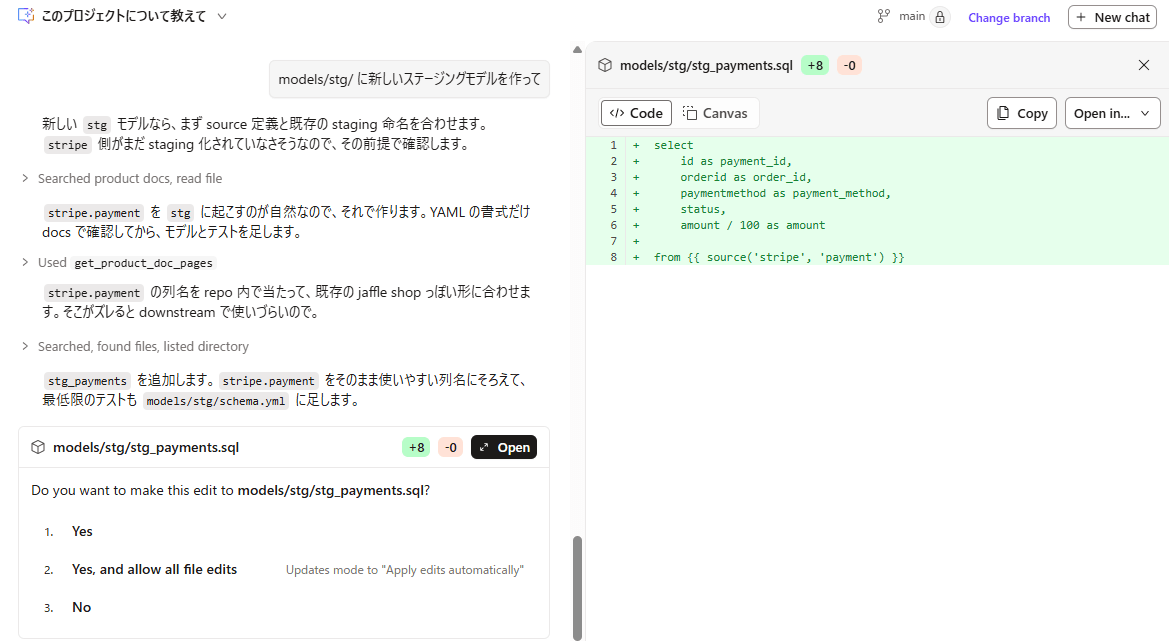
Task: Click the line with source('stripe', 'payment')
Action: click(x=779, y=257)
